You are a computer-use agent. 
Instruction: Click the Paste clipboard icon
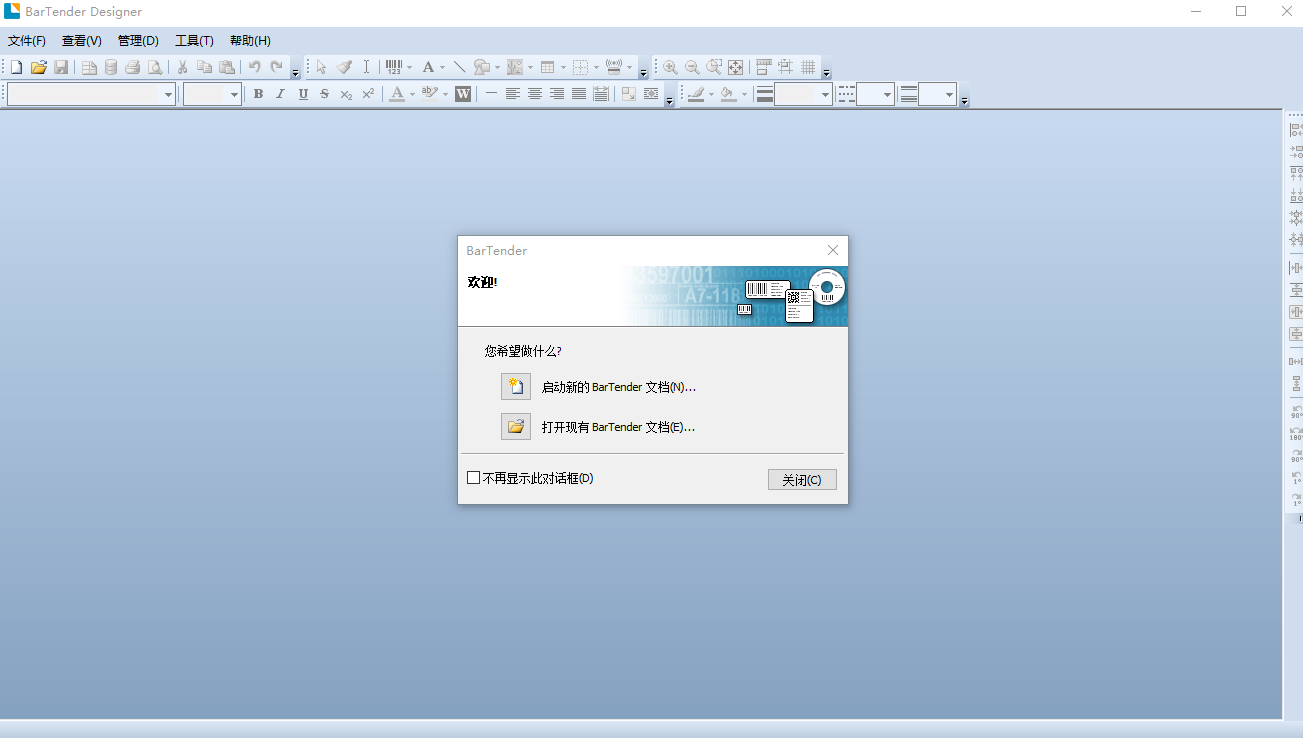point(227,67)
